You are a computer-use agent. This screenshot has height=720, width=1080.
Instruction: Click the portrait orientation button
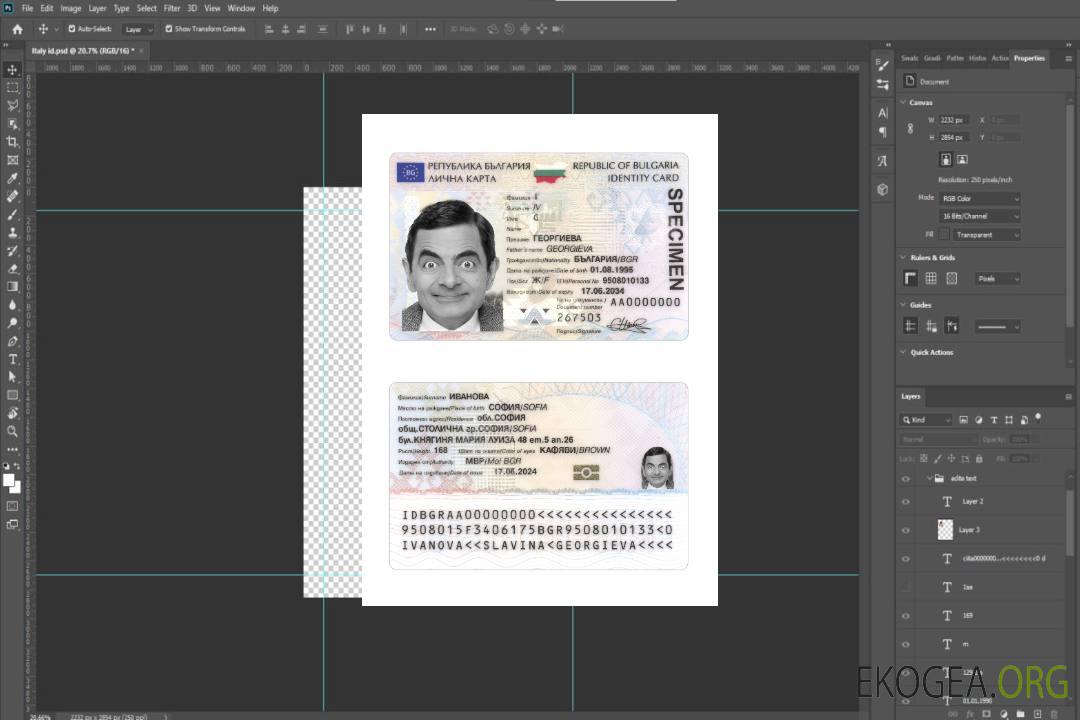click(x=946, y=160)
